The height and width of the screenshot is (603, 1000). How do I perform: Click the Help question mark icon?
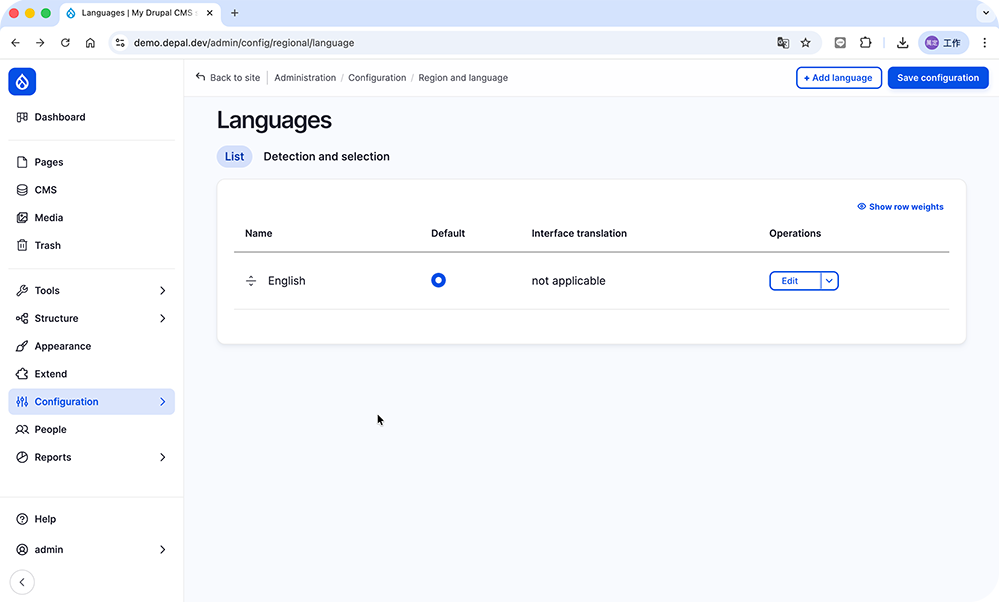[x=22, y=520]
